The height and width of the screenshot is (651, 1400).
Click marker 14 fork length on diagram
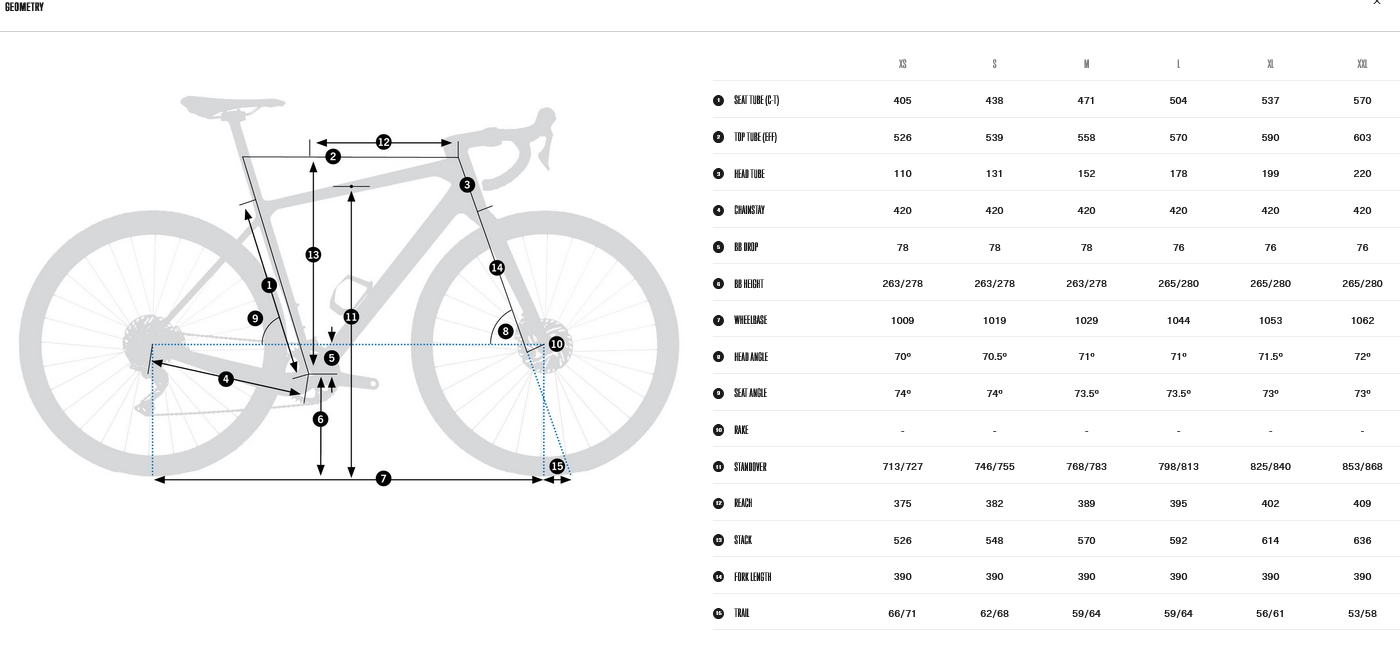(x=497, y=267)
